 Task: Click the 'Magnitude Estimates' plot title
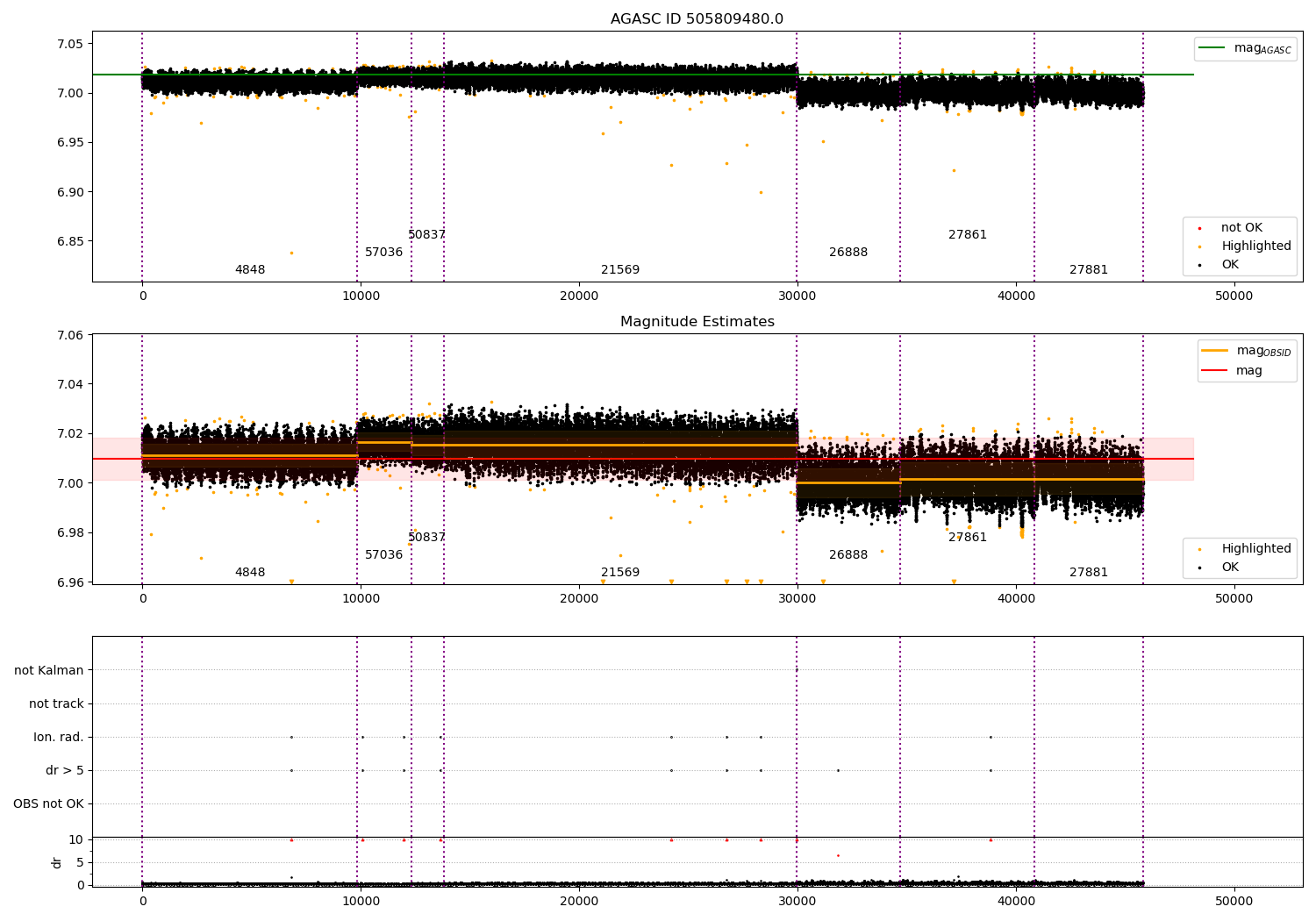click(x=697, y=322)
